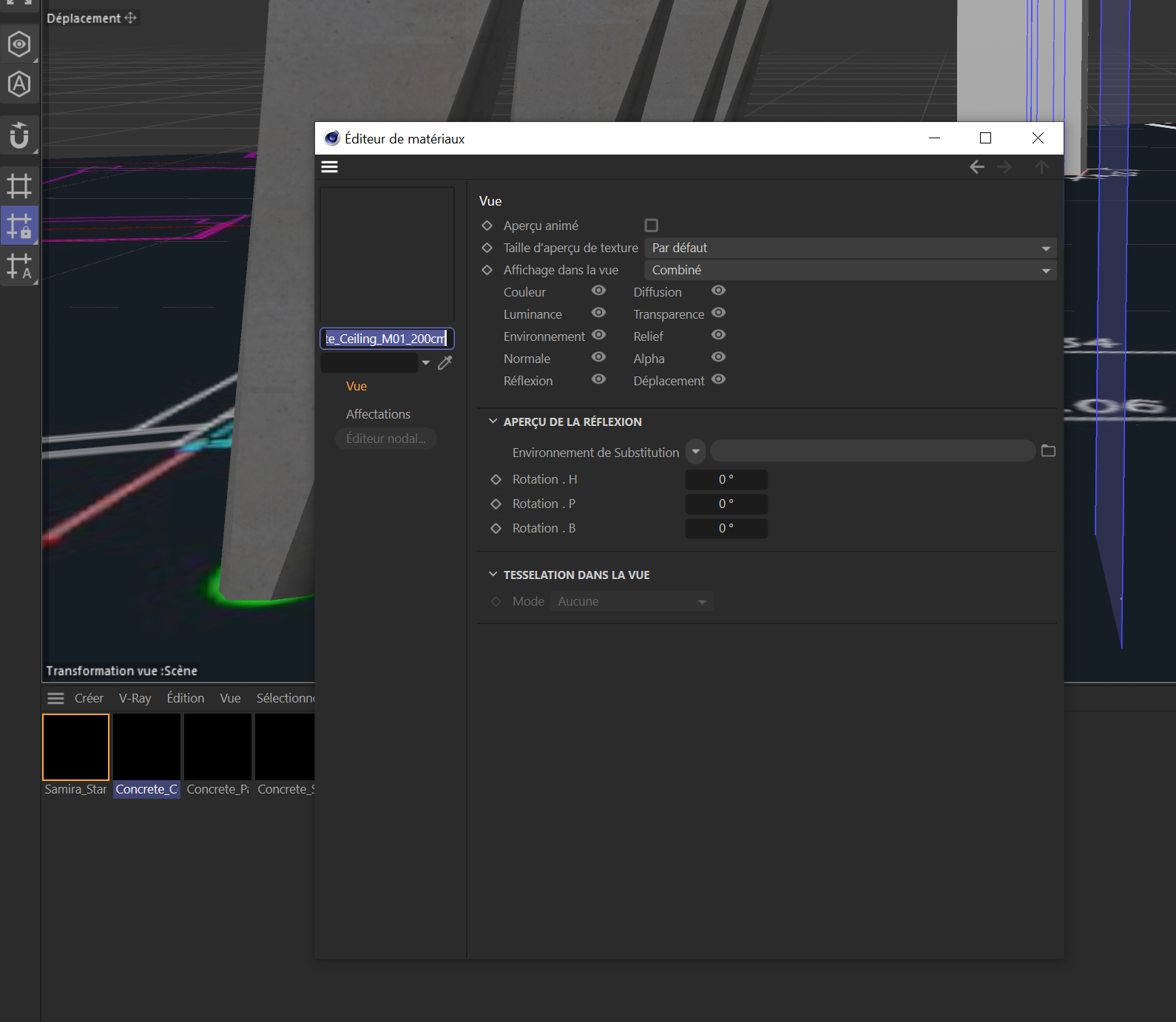Click the Éditeur nodal... button
Screen dimensions: 1176x1022
tap(386, 439)
